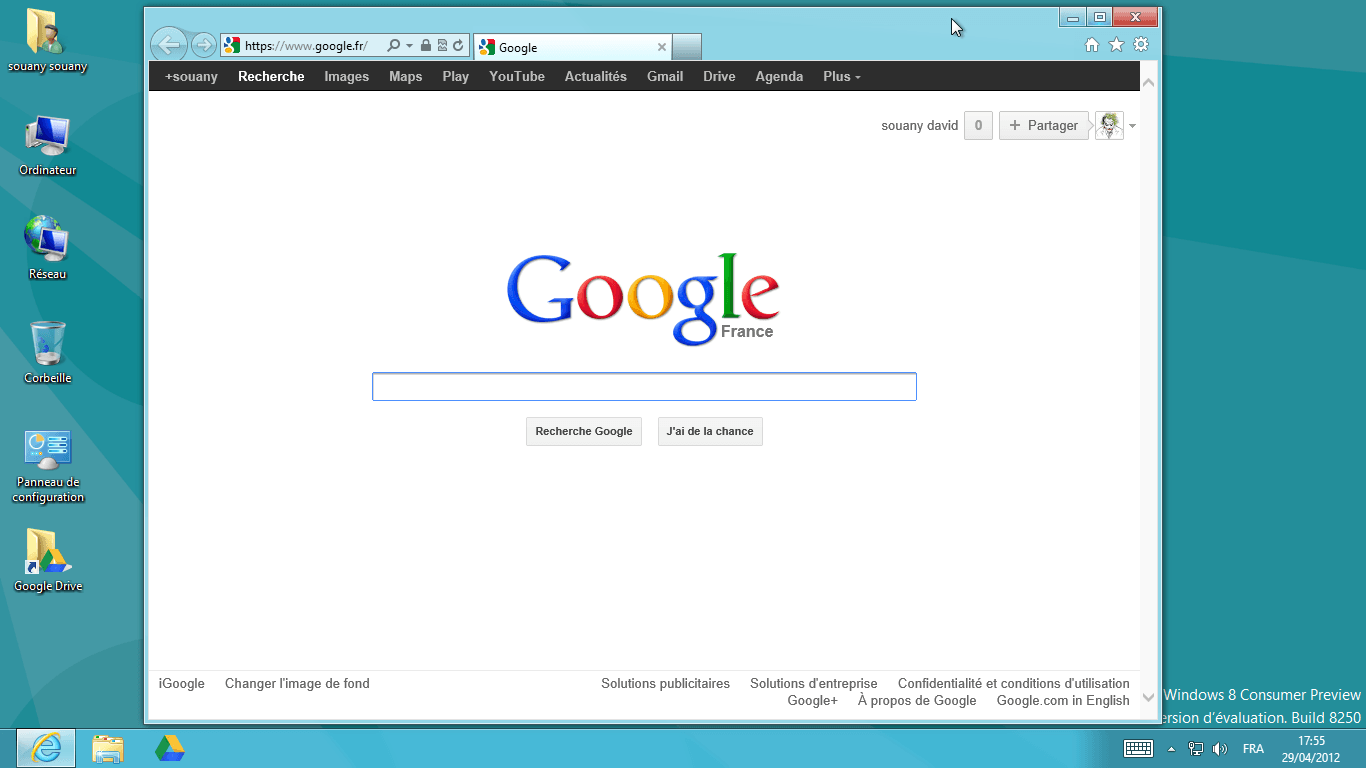The image size is (1366, 768).
Task: Open À propos de Google link
Action: (x=917, y=701)
